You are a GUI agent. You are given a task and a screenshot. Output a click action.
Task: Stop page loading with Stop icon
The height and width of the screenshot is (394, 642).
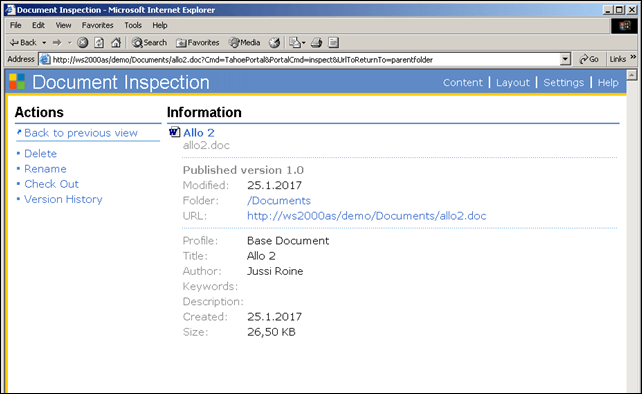83,43
